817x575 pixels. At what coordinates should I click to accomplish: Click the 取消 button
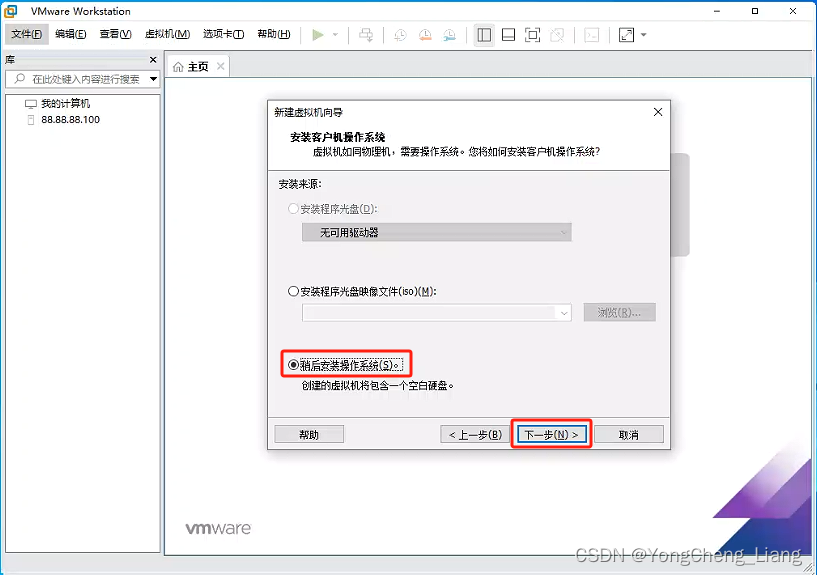(x=629, y=434)
